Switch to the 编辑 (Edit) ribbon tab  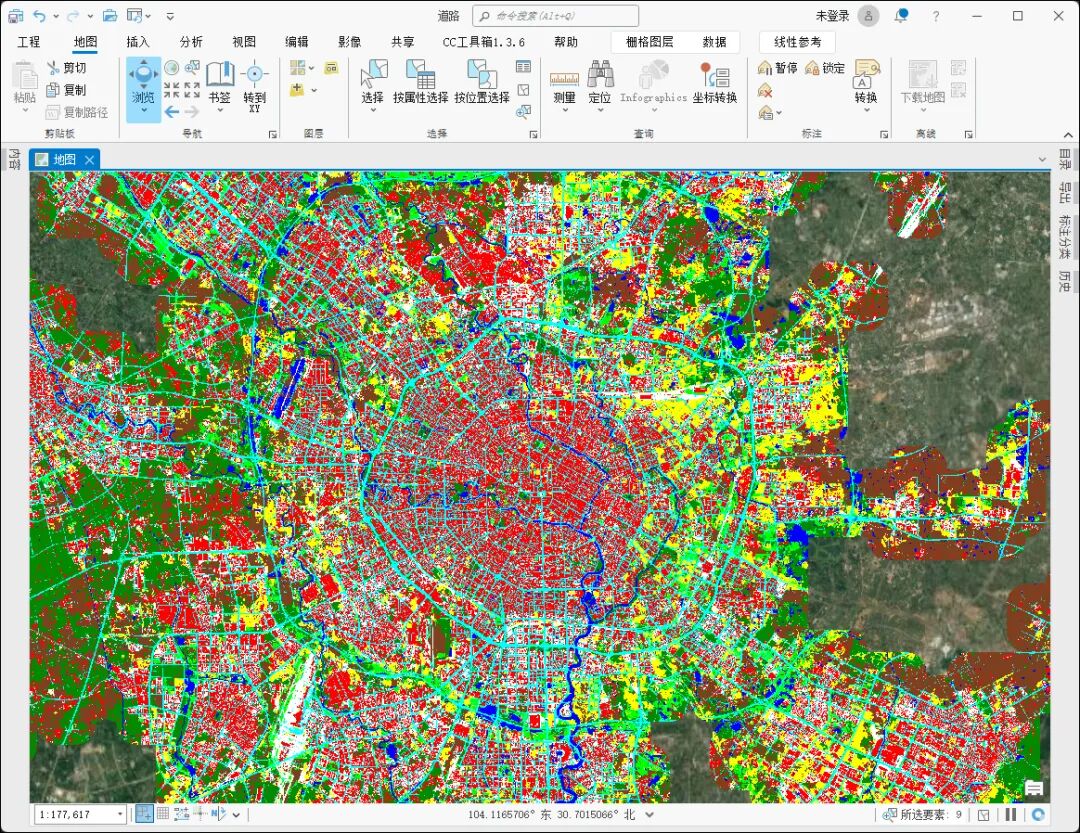(297, 42)
